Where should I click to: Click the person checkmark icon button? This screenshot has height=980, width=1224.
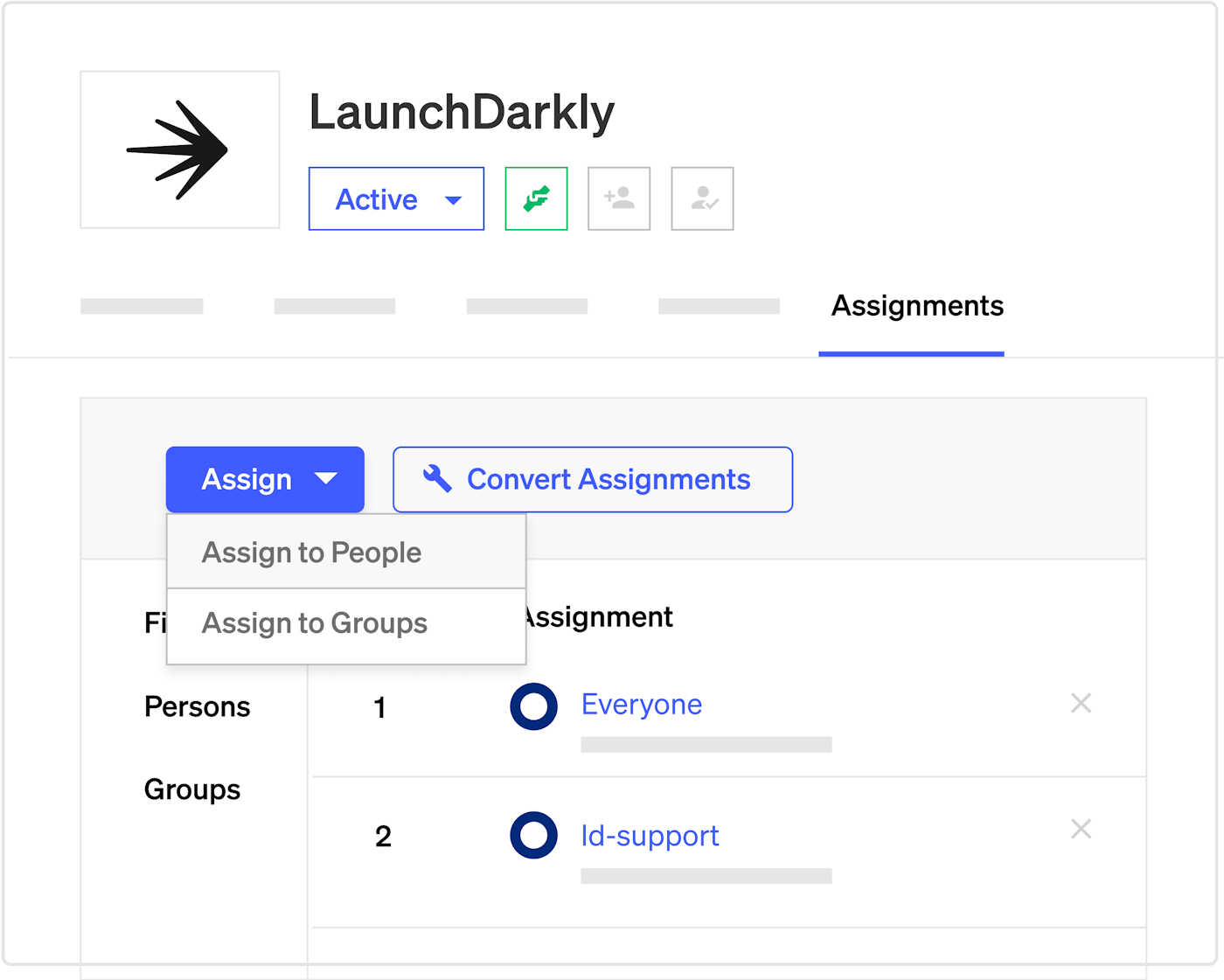coord(702,199)
